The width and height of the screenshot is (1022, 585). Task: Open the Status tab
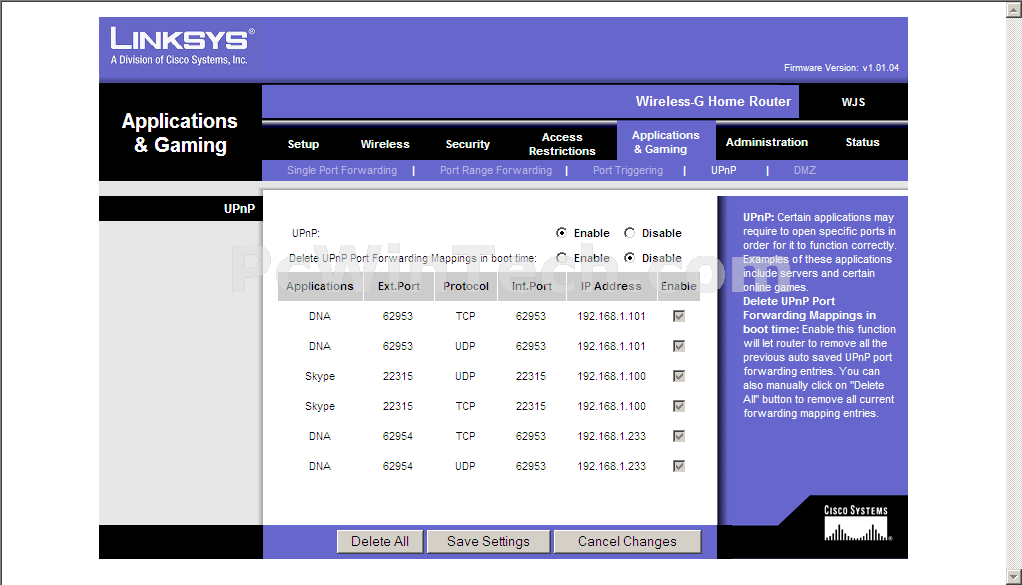click(862, 142)
